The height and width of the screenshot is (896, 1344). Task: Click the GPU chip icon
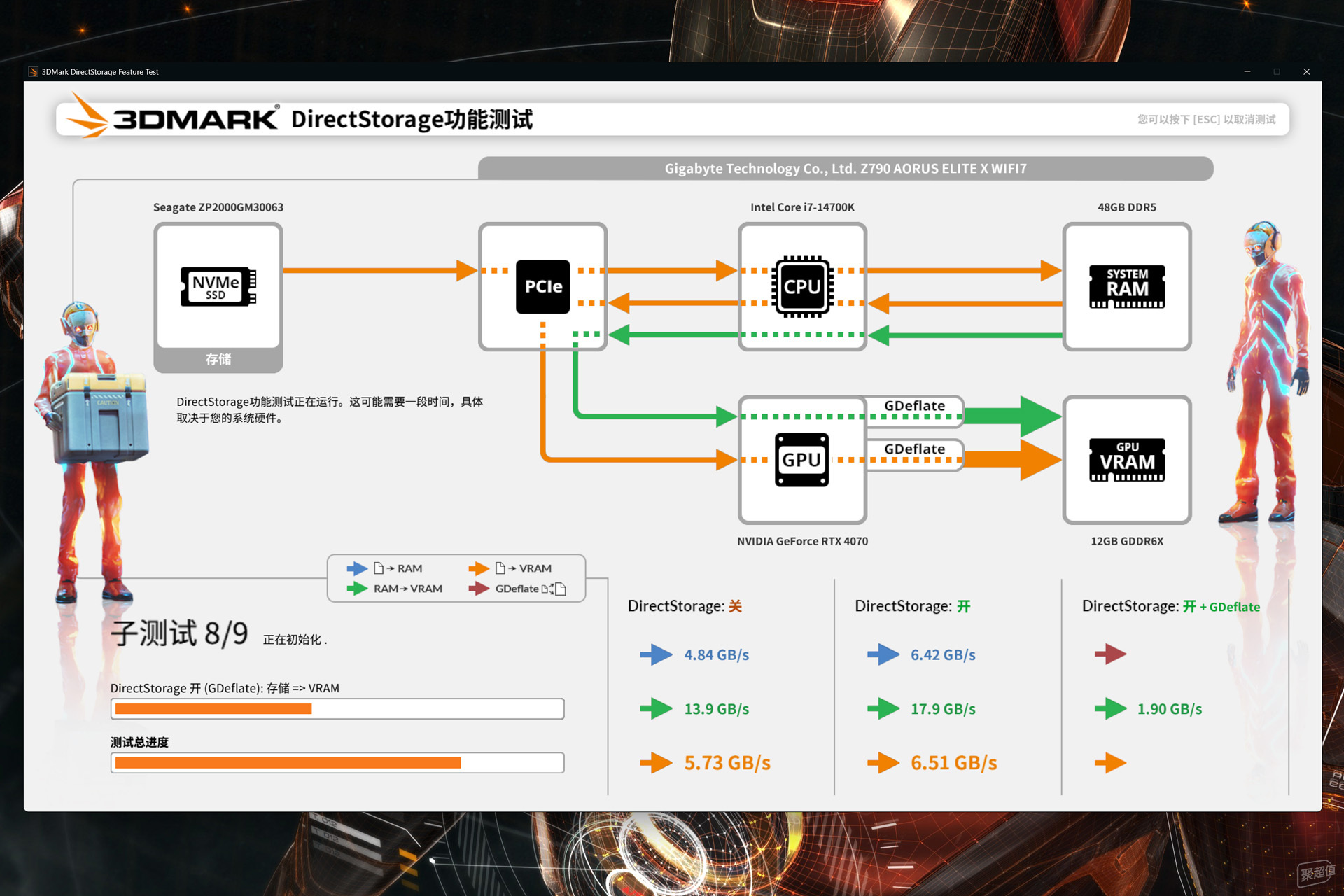[x=802, y=460]
